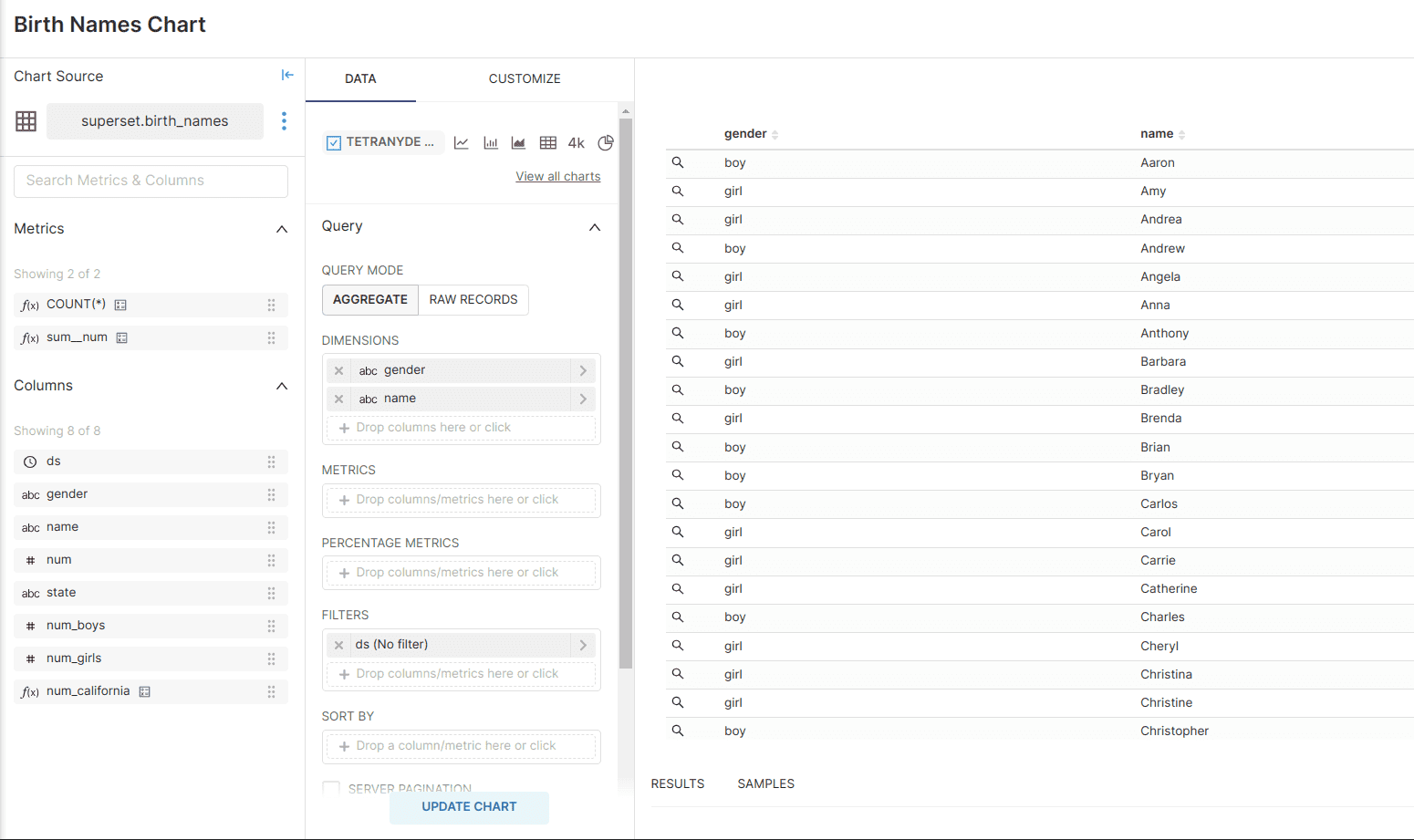Enable the Server Pagination checkbox
The image size is (1414, 840).
330,788
